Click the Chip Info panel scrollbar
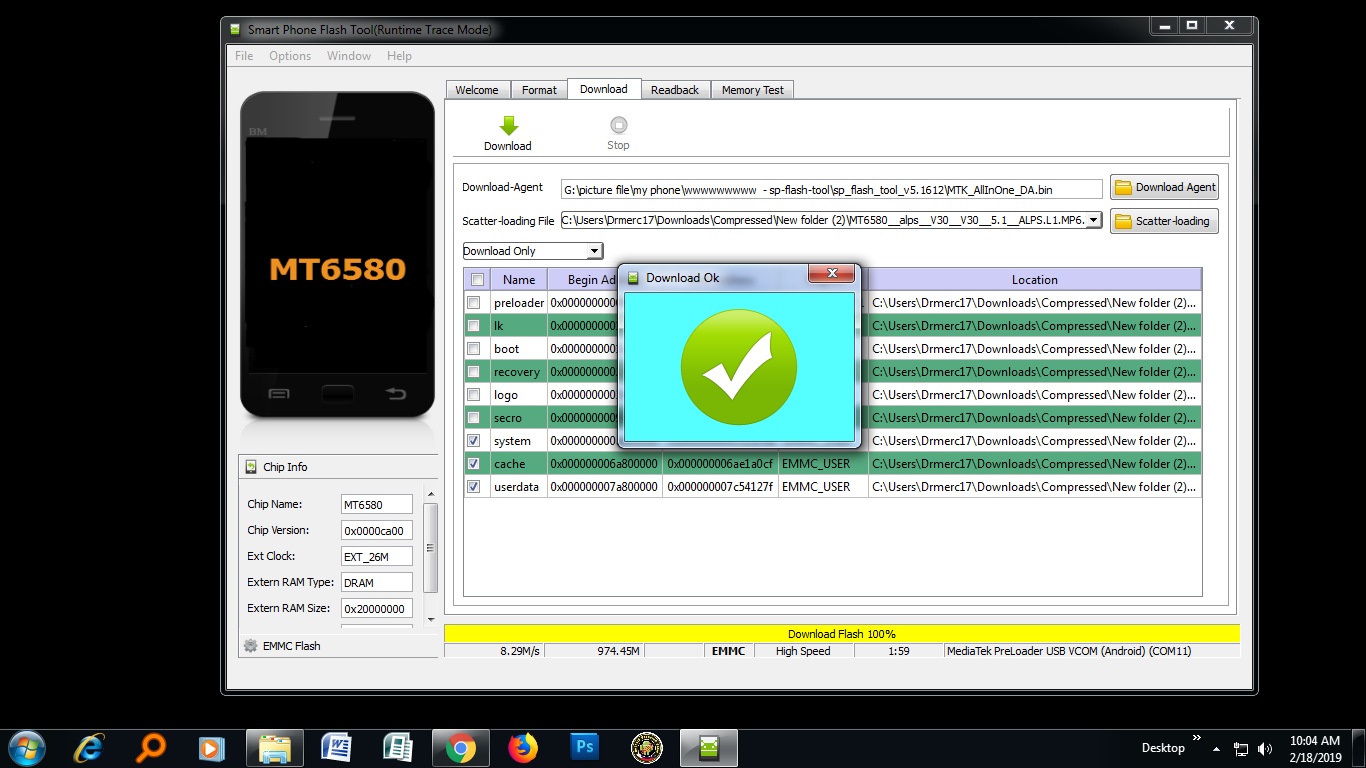The height and width of the screenshot is (768, 1366). click(431, 548)
